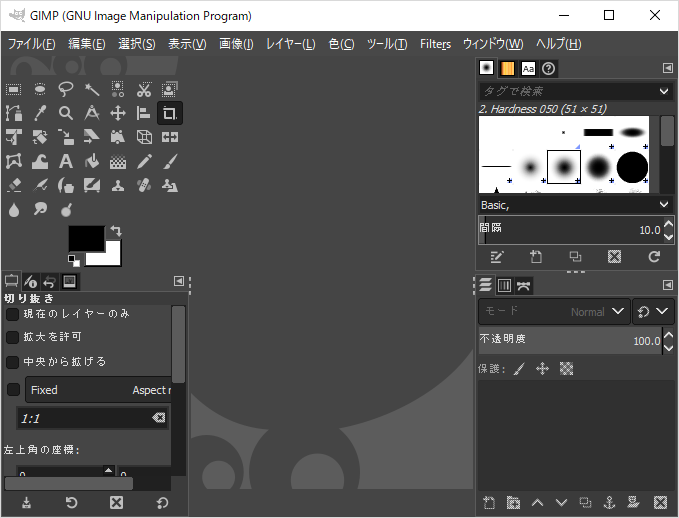
Task: Expand the Basic tag assignment dropdown
Action: [663, 204]
